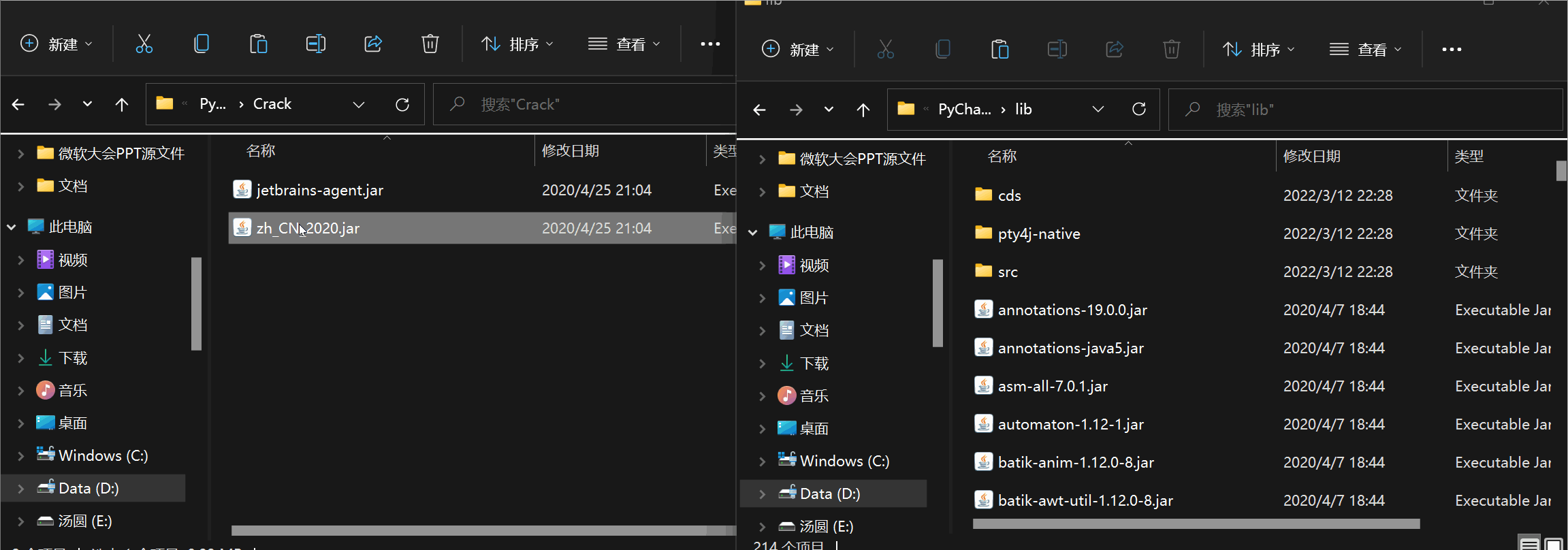Screen dimensions: 1568x550
Task: Click the Cut icon in Crack window
Action: coord(144,44)
